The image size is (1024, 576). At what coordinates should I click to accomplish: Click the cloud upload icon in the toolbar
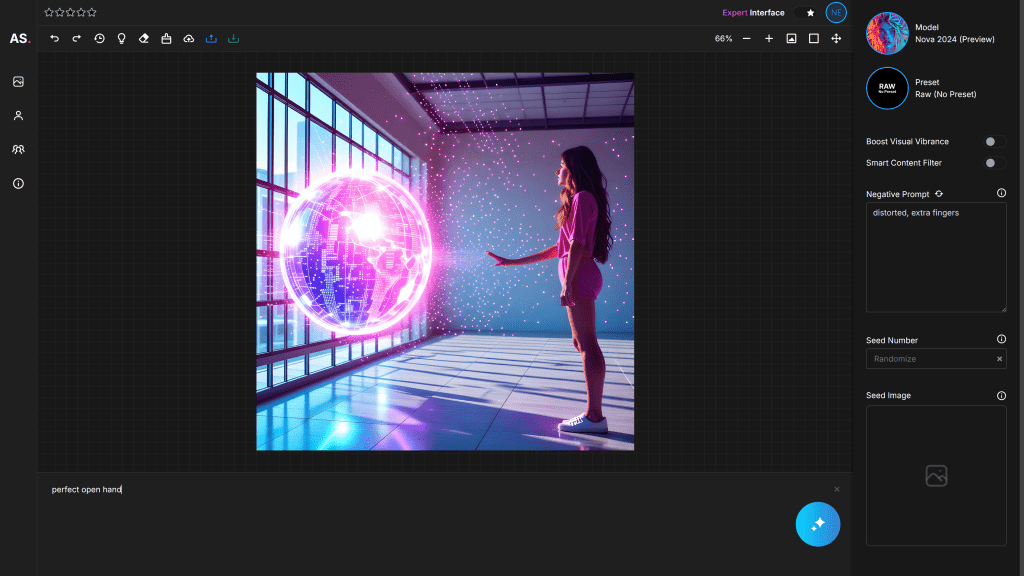click(188, 39)
